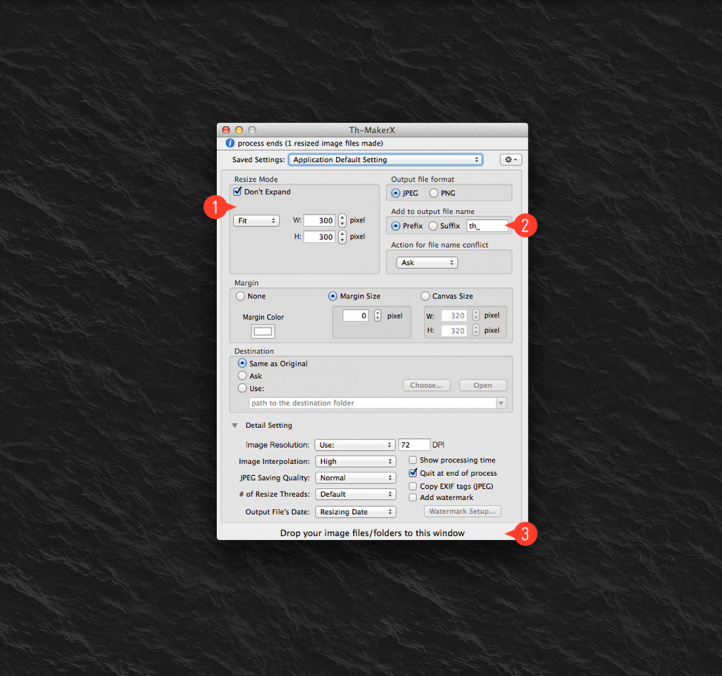Click the canvas width 320 field
This screenshot has height=676, width=722.
pos(454,315)
